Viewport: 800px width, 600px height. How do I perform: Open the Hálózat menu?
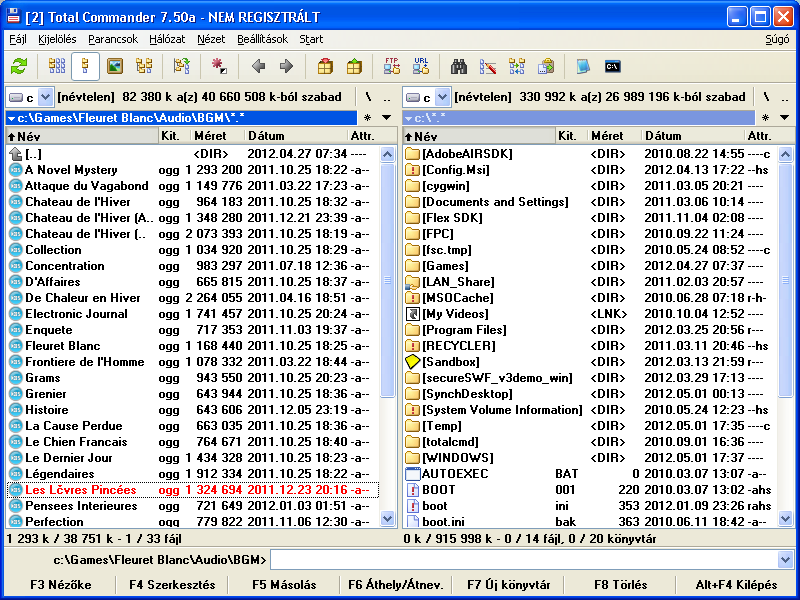coord(167,39)
